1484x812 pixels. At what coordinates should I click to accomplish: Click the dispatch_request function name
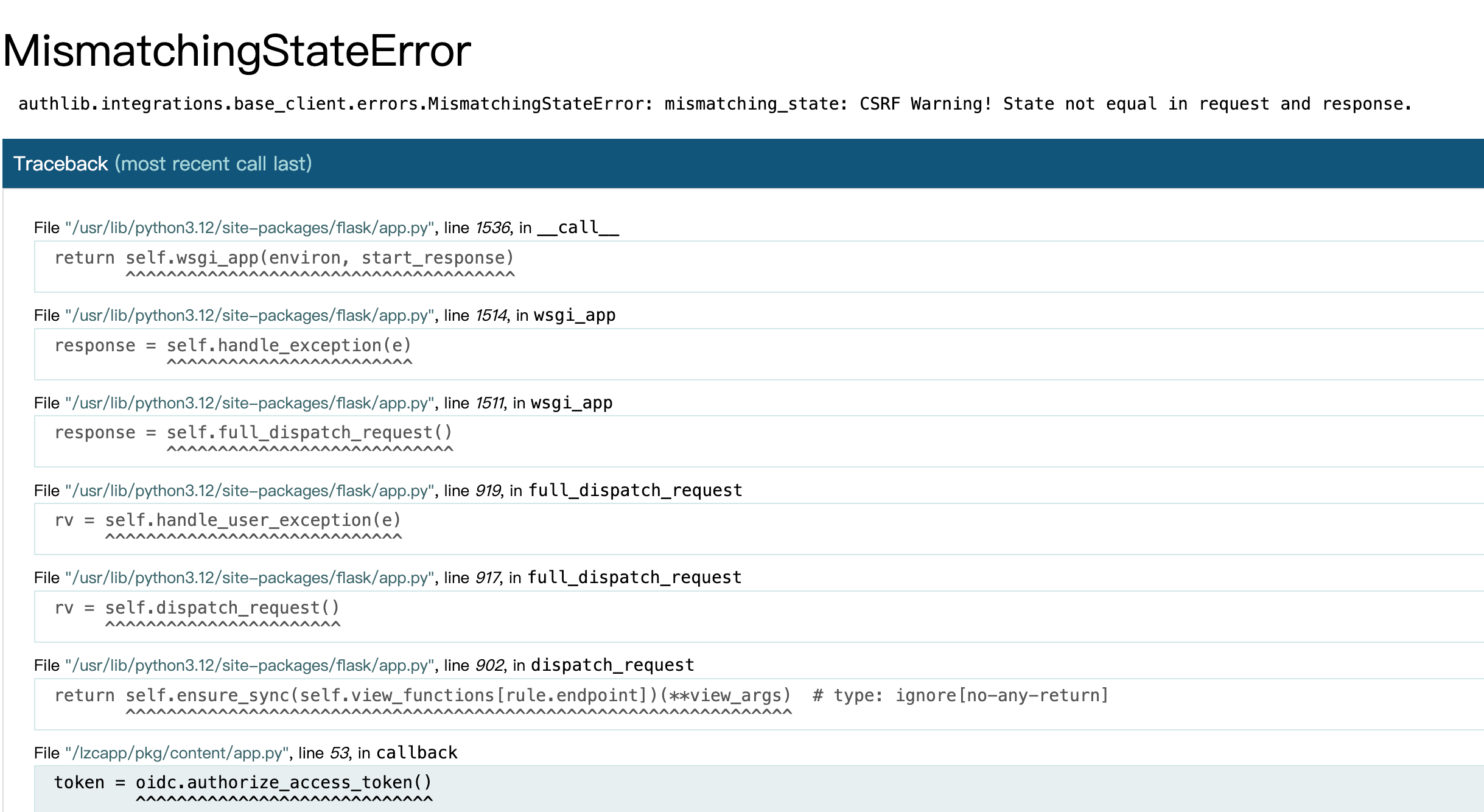coord(612,666)
